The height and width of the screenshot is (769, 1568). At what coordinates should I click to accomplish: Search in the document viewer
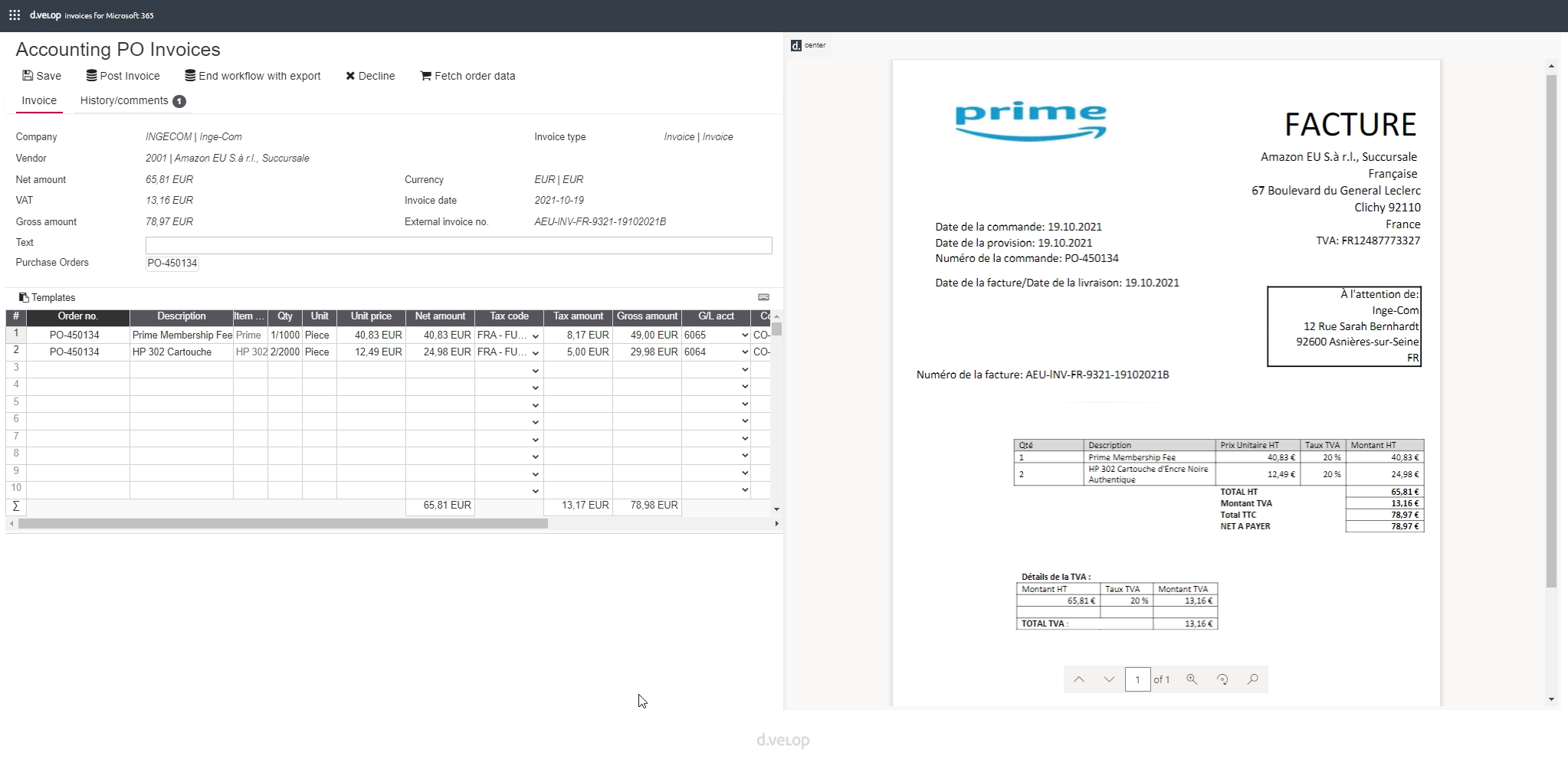tap(1252, 679)
